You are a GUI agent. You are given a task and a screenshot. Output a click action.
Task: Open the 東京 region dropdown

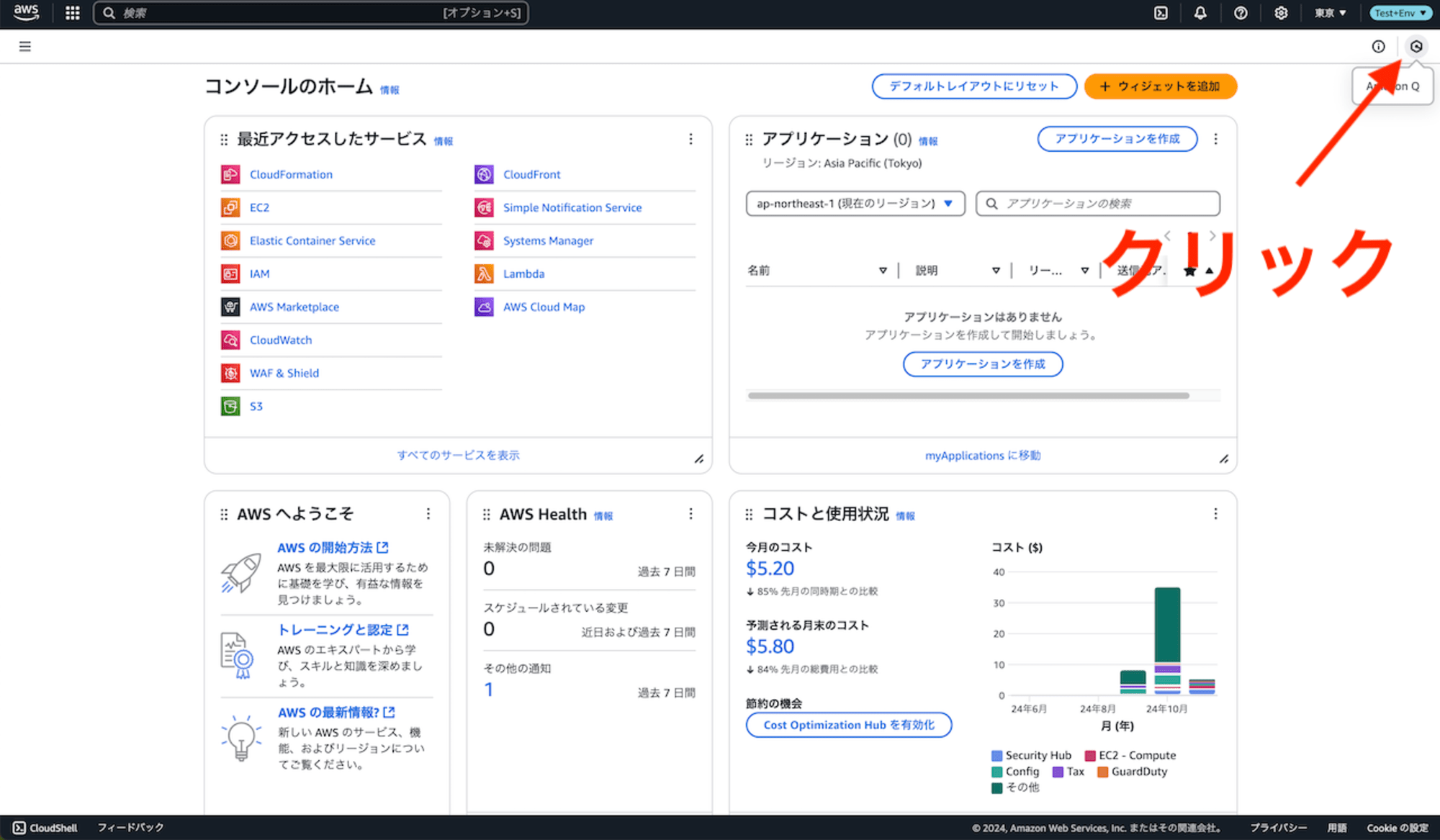(1330, 13)
